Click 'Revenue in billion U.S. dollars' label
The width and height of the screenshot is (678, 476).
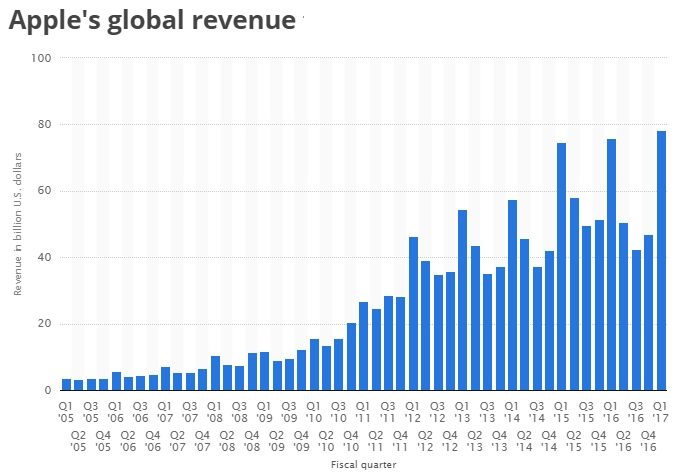(x=17, y=224)
